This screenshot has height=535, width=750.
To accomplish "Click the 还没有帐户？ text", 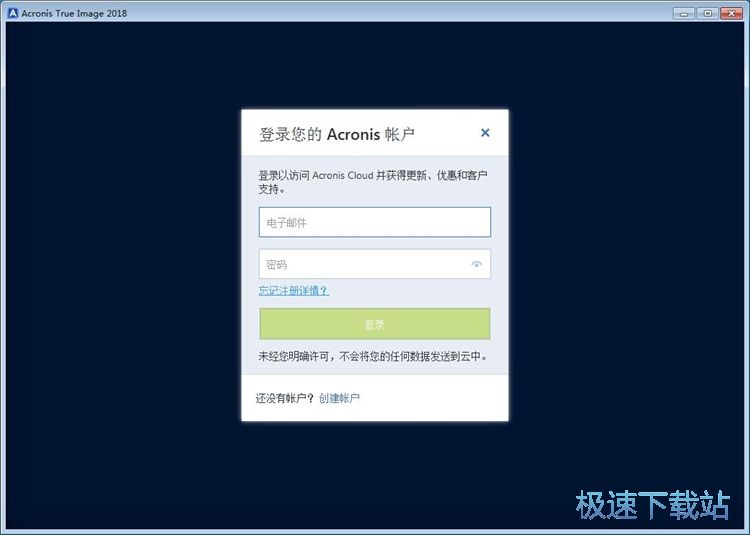I will coord(285,398).
